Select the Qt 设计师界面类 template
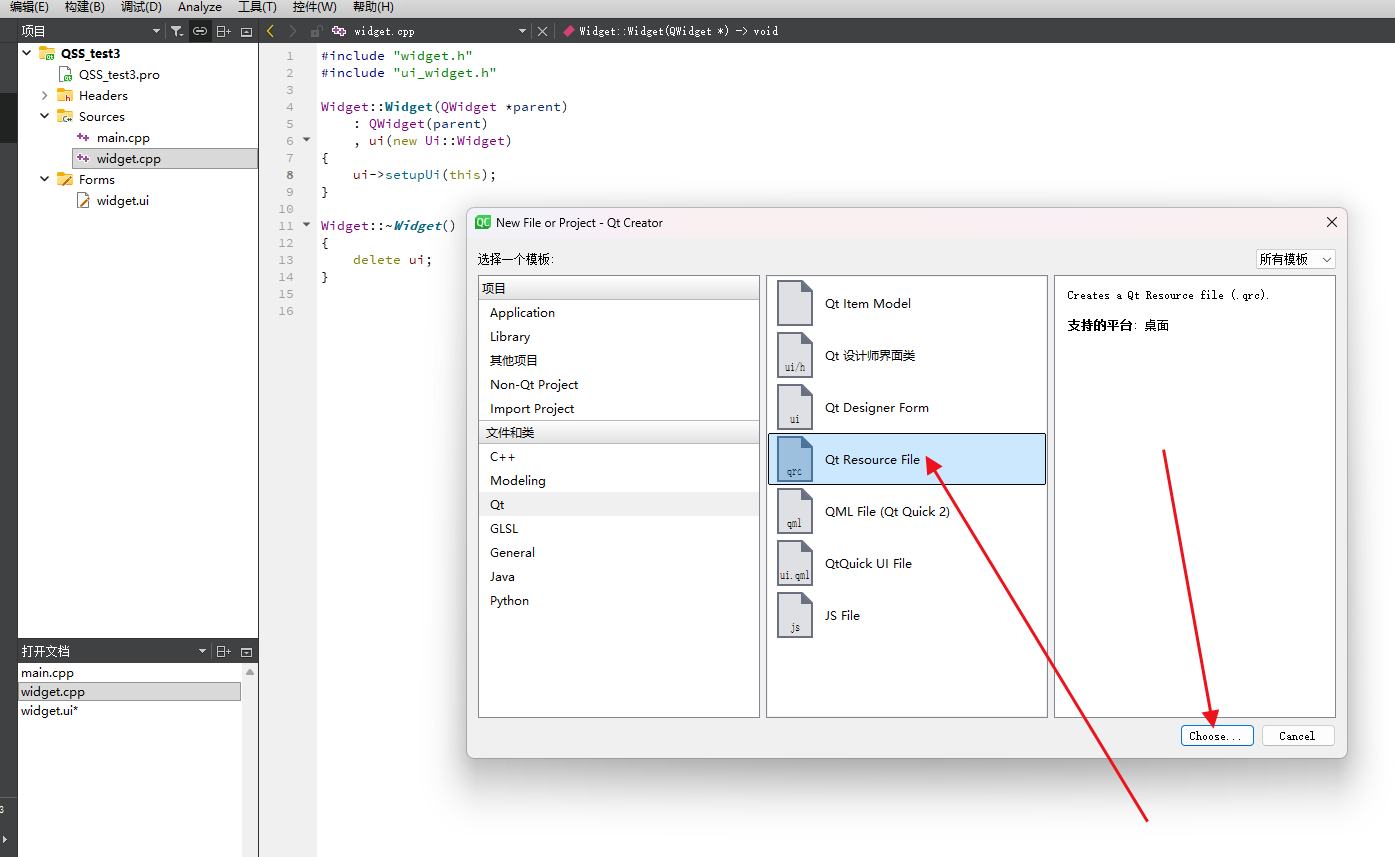1395x857 pixels. [906, 355]
